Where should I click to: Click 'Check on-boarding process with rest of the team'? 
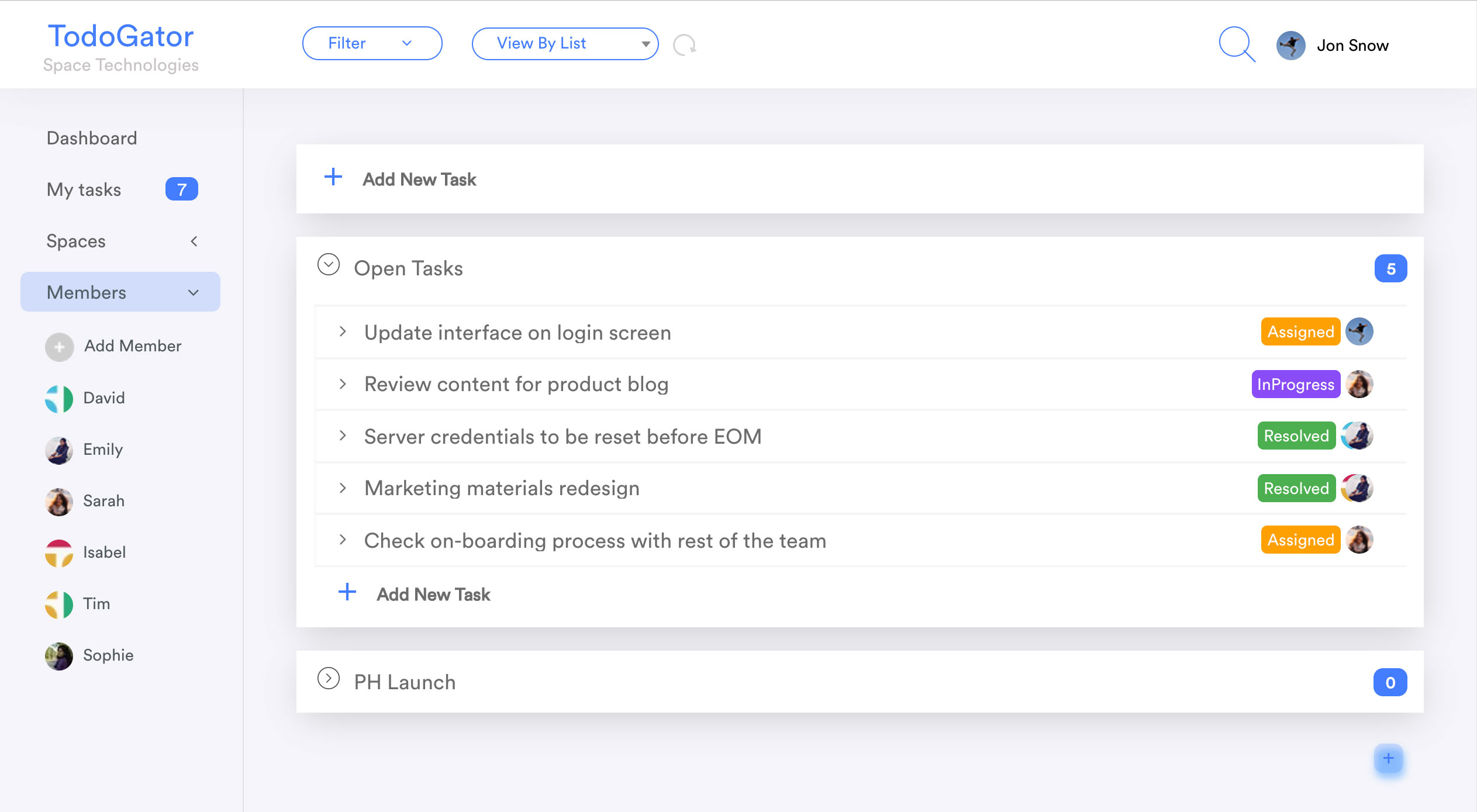click(x=595, y=541)
